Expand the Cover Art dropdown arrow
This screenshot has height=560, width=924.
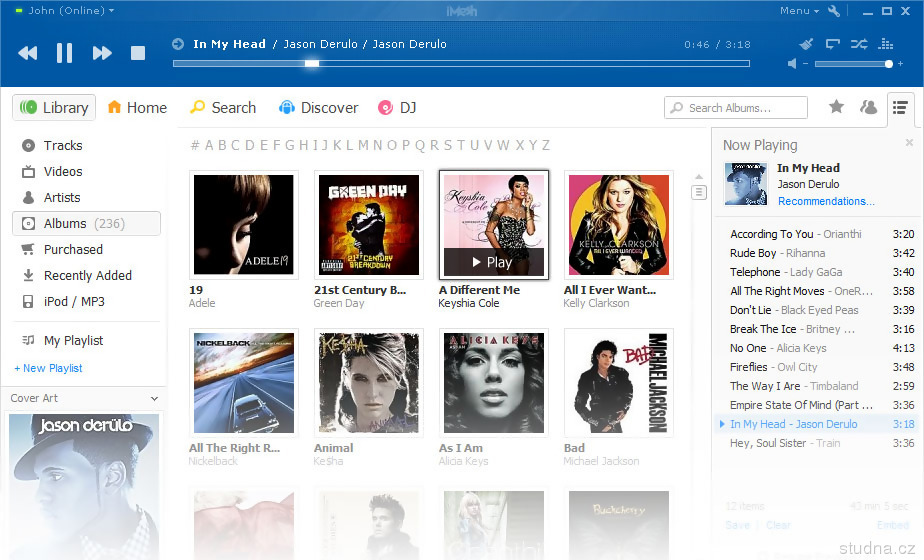click(154, 398)
